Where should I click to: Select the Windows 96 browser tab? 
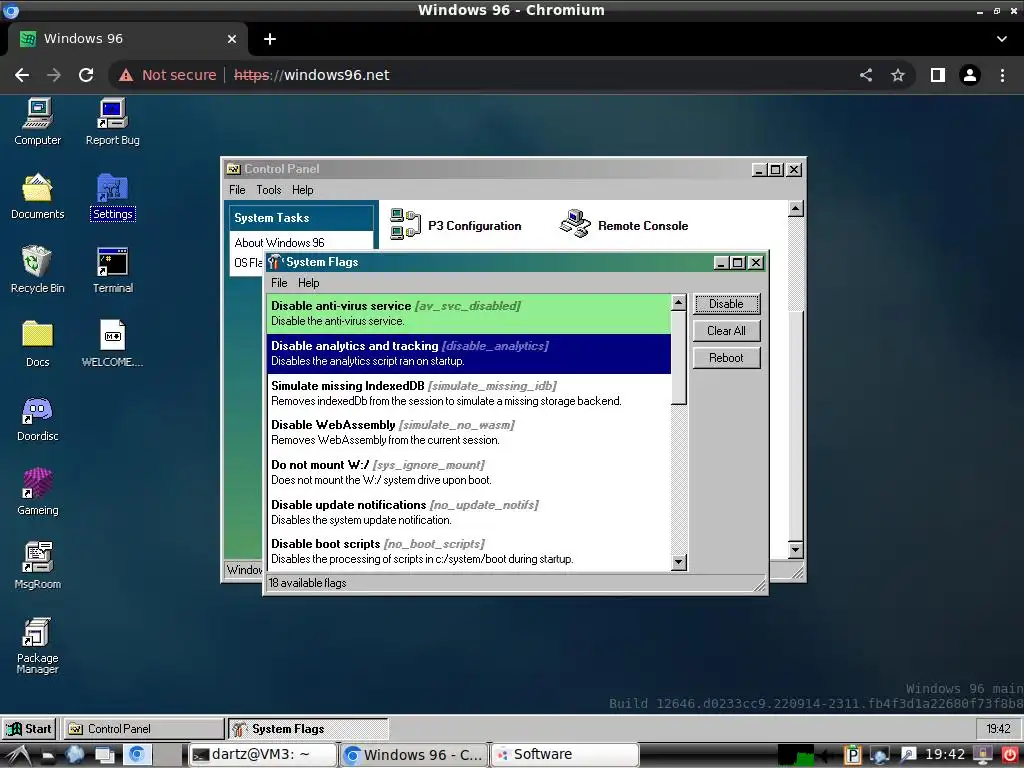(x=127, y=39)
